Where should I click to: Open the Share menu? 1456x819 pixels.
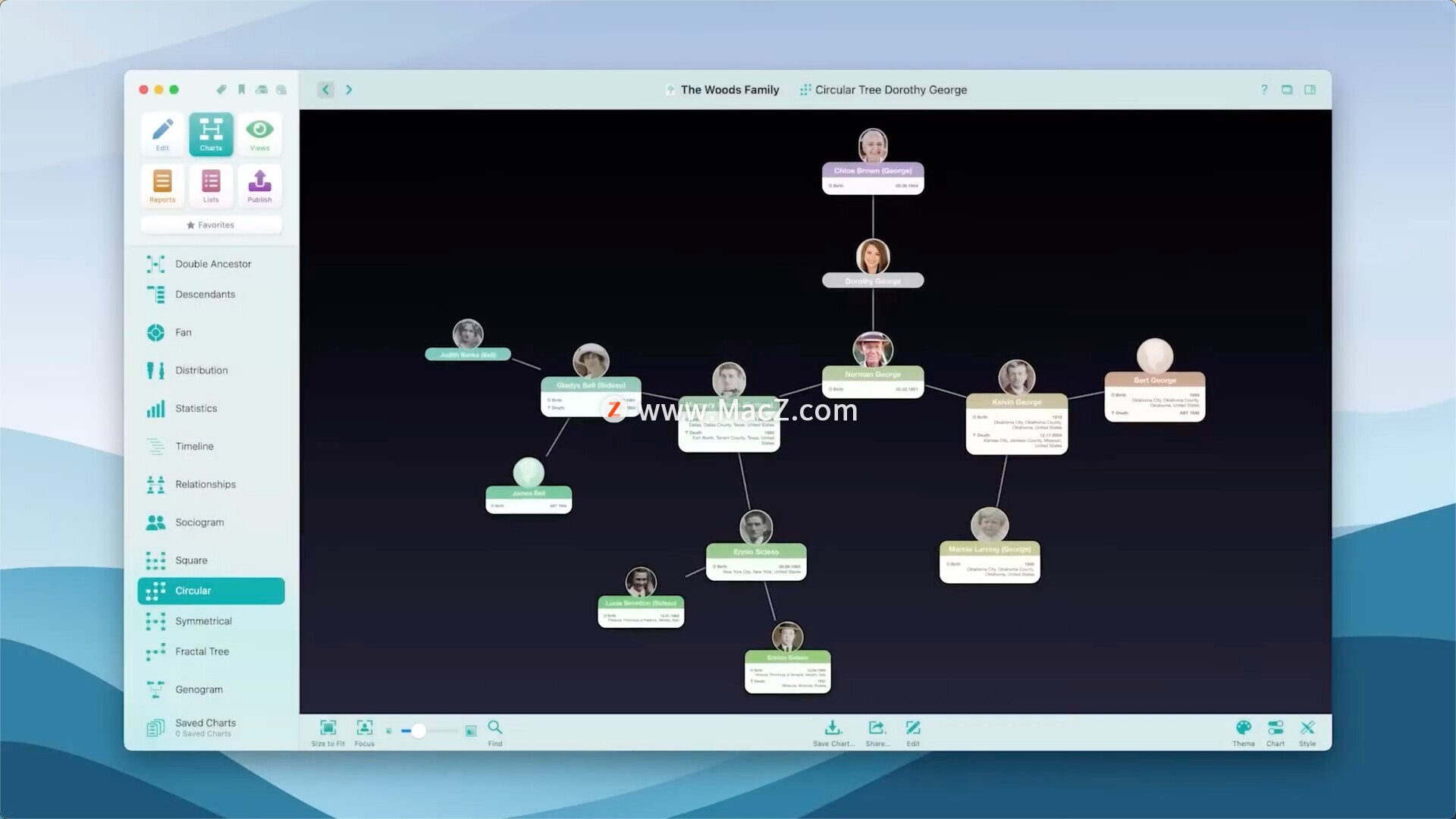pyautogui.click(x=877, y=733)
